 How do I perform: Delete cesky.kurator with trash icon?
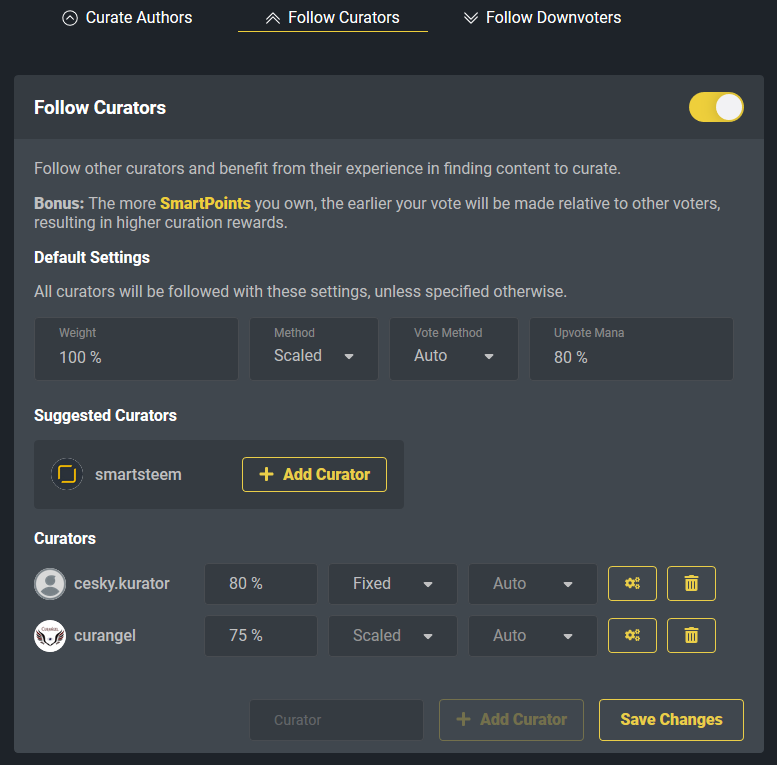pos(691,583)
